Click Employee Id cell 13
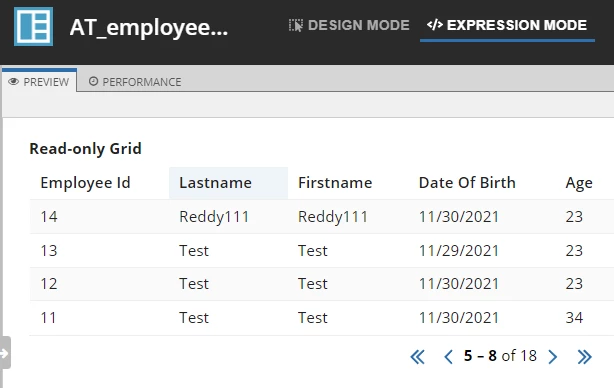 click(49, 251)
